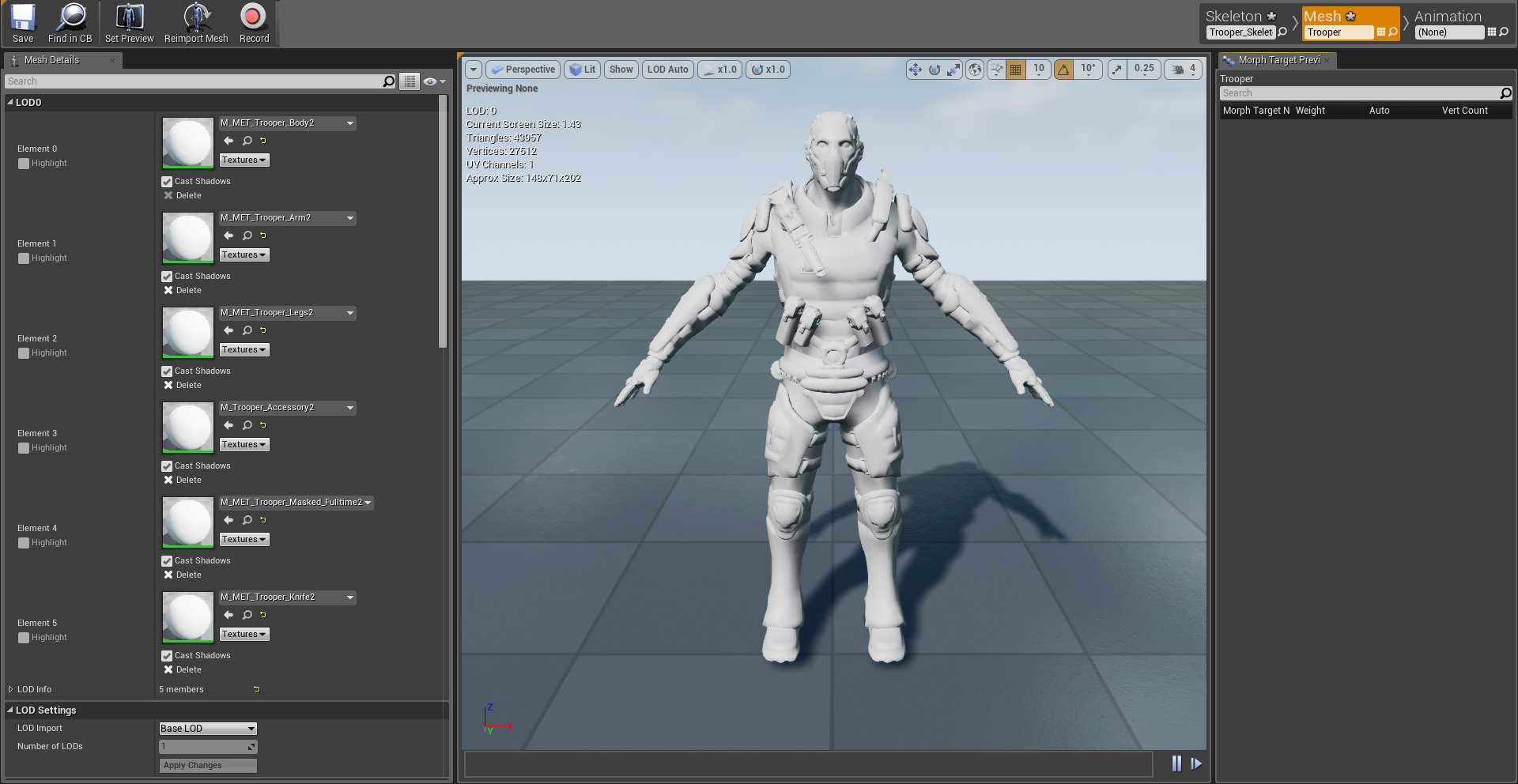Step the preview forward one frame
The width and height of the screenshot is (1518, 784).
[1196, 763]
